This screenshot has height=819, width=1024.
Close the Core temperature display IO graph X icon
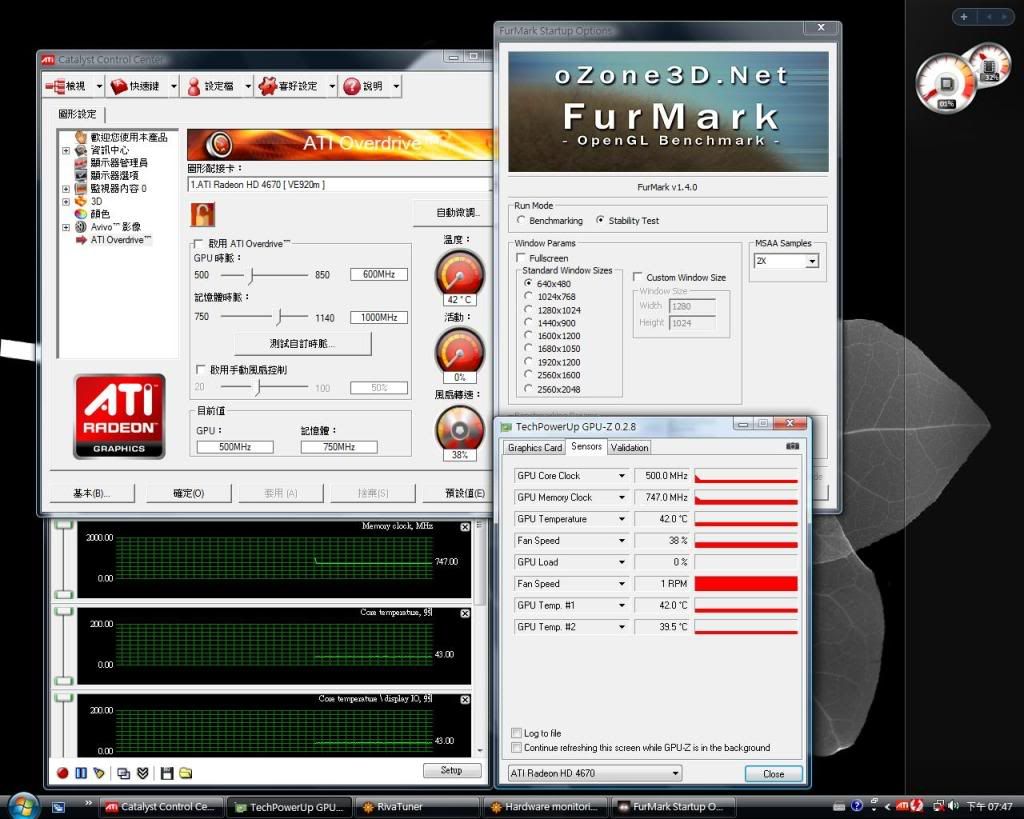465,699
